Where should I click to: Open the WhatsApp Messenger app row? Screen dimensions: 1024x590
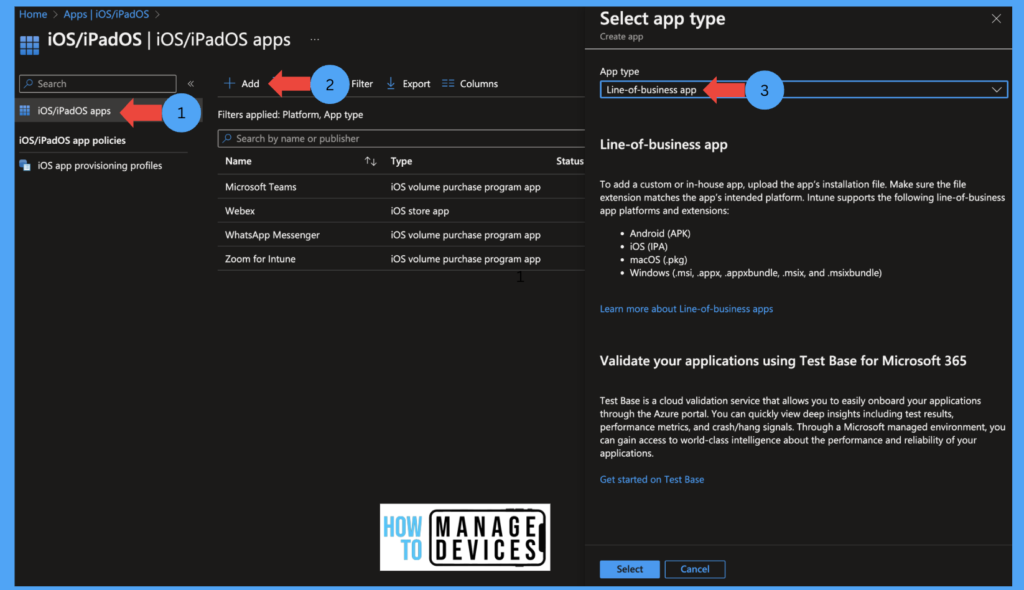[401, 235]
